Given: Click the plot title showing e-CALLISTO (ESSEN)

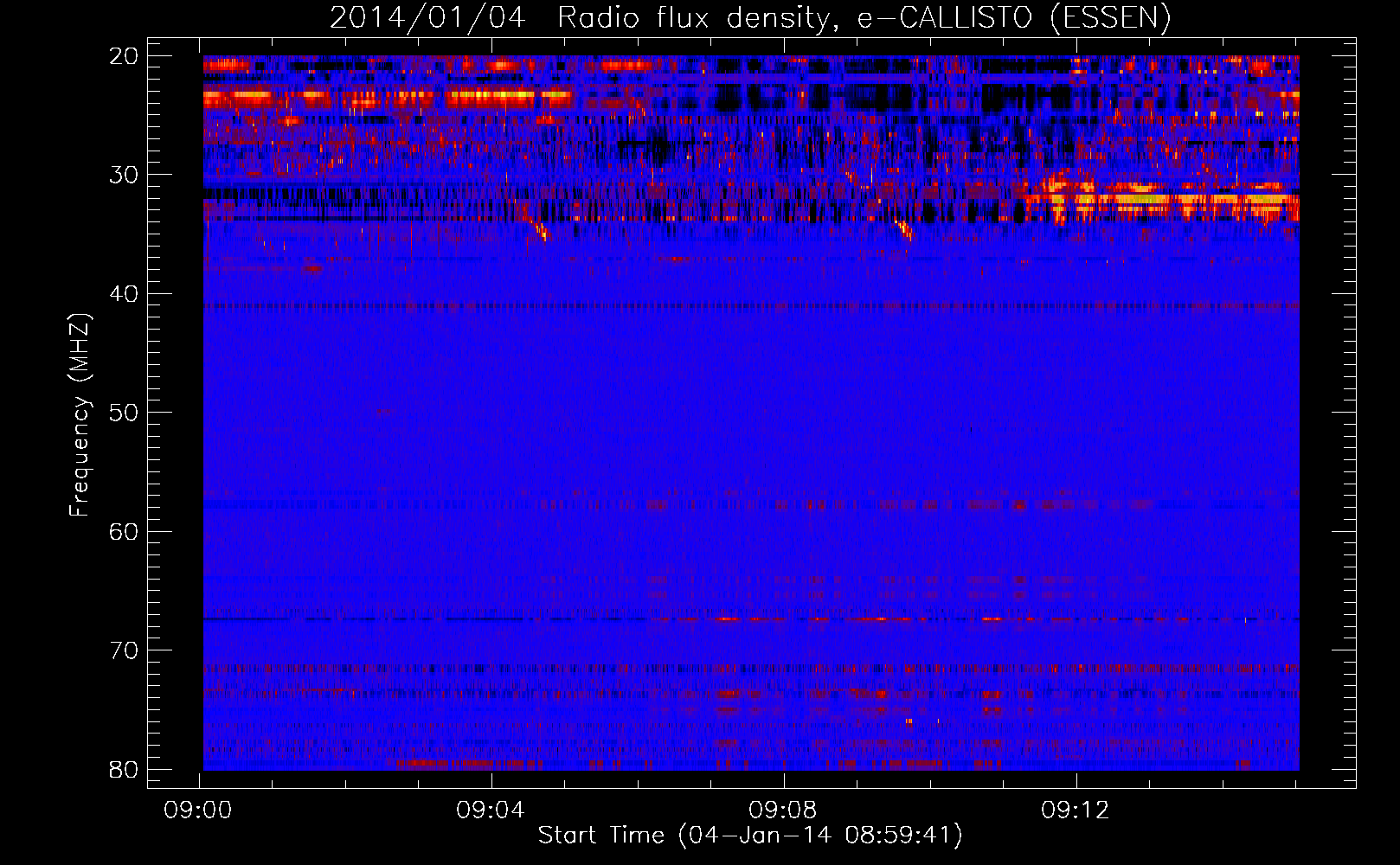Looking at the screenshot, I should tap(750, 17).
